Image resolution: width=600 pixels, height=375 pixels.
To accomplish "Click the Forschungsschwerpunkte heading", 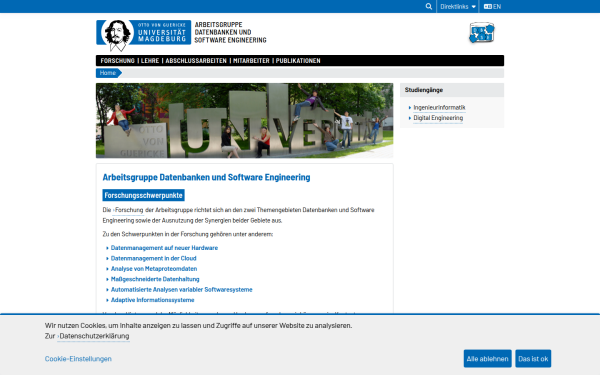I will [x=143, y=195].
